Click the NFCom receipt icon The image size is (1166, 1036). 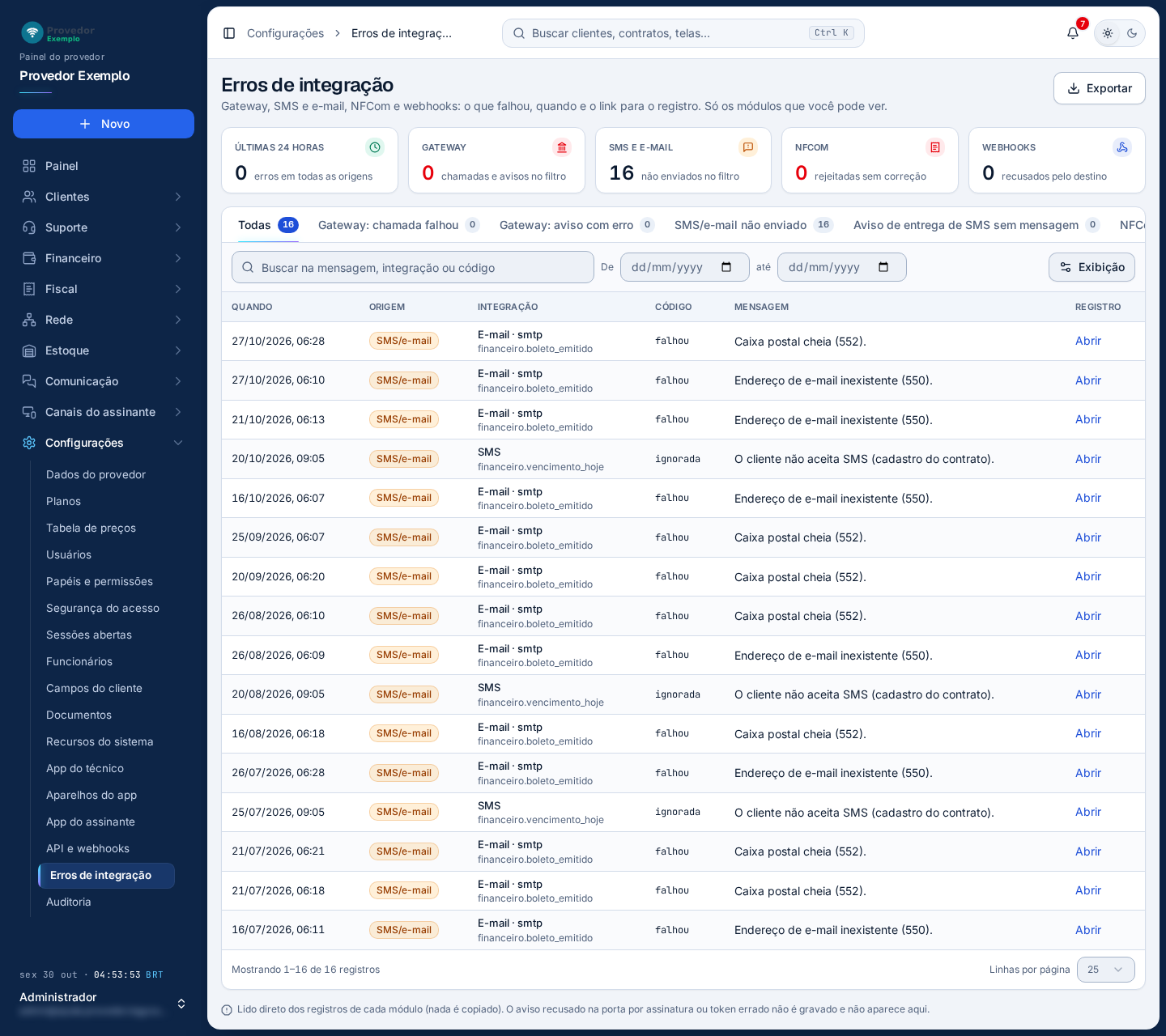coord(935,147)
